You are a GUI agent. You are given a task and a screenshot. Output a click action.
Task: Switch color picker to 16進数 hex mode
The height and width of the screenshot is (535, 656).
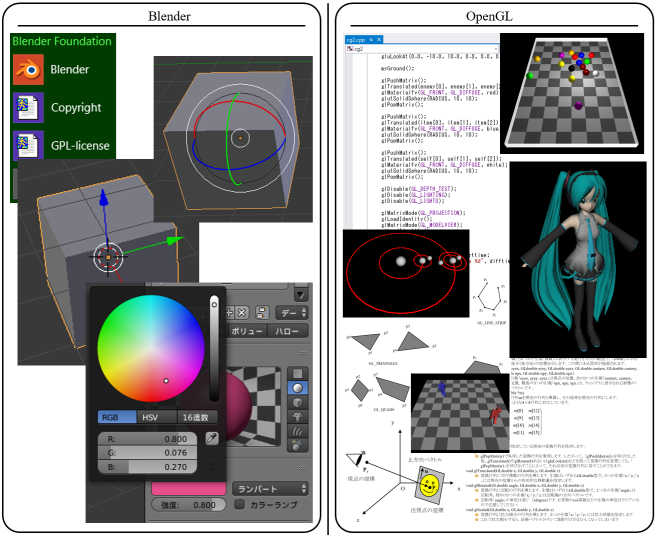tap(197, 417)
